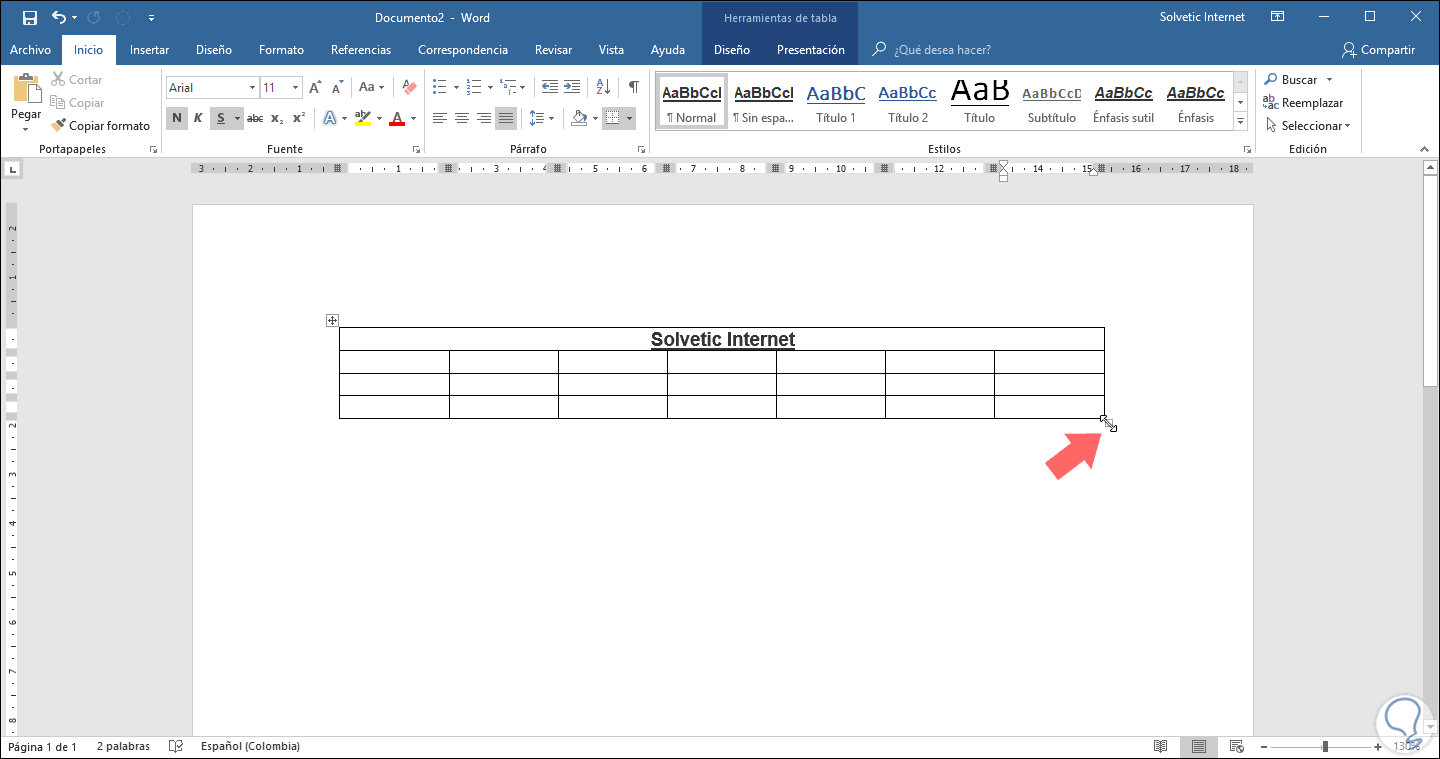The width and height of the screenshot is (1440, 759).
Task: Apply the Énfasis sutil style
Action: (x=1124, y=103)
